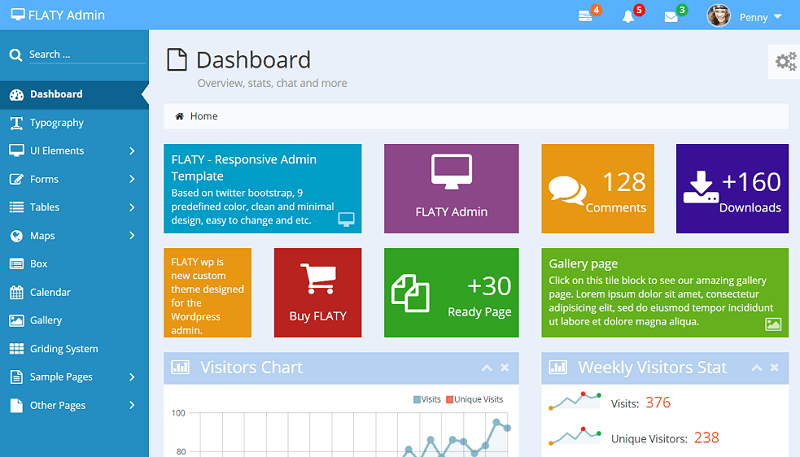Click the Typography T icon
This screenshot has width=800, height=457.
[16, 123]
